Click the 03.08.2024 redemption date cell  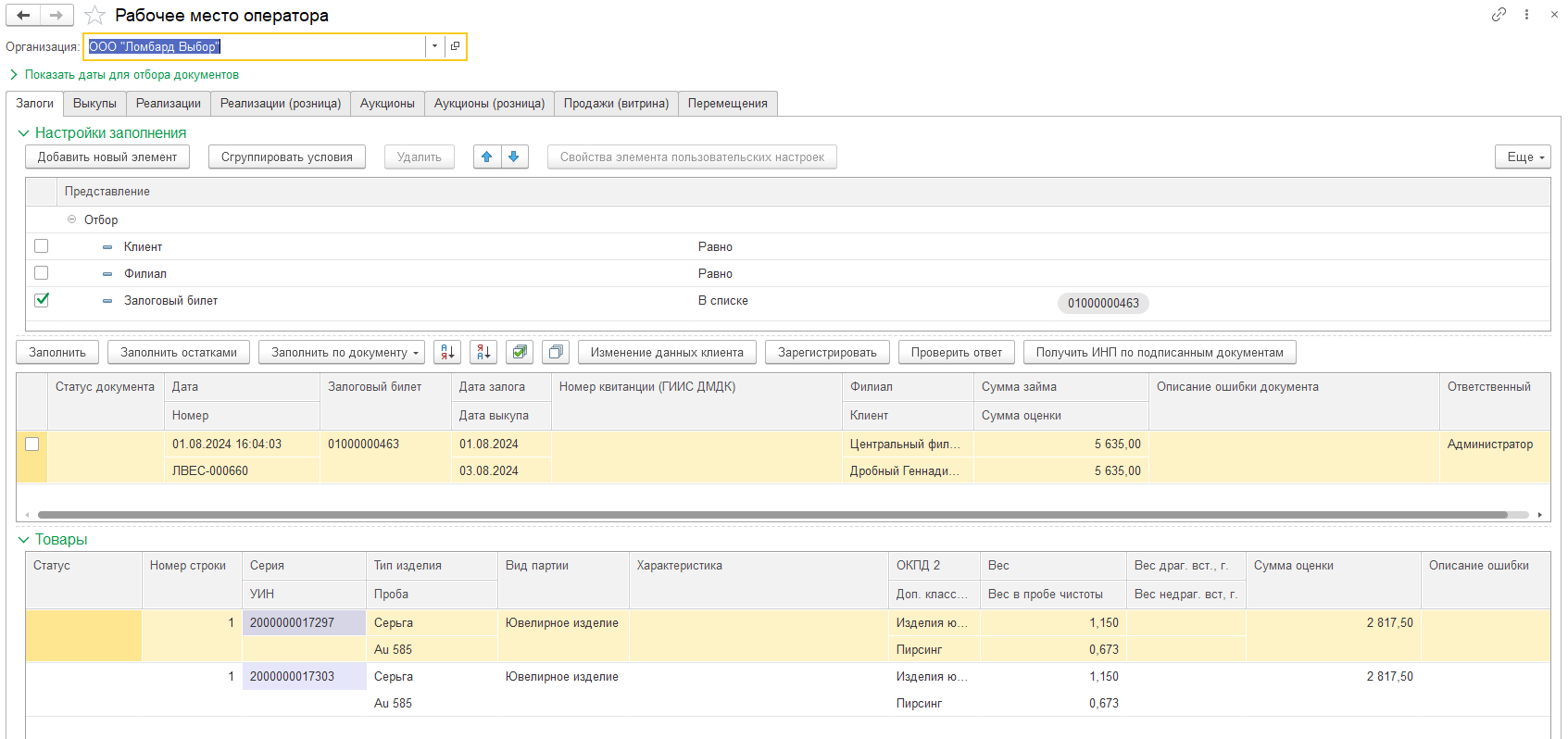click(501, 470)
